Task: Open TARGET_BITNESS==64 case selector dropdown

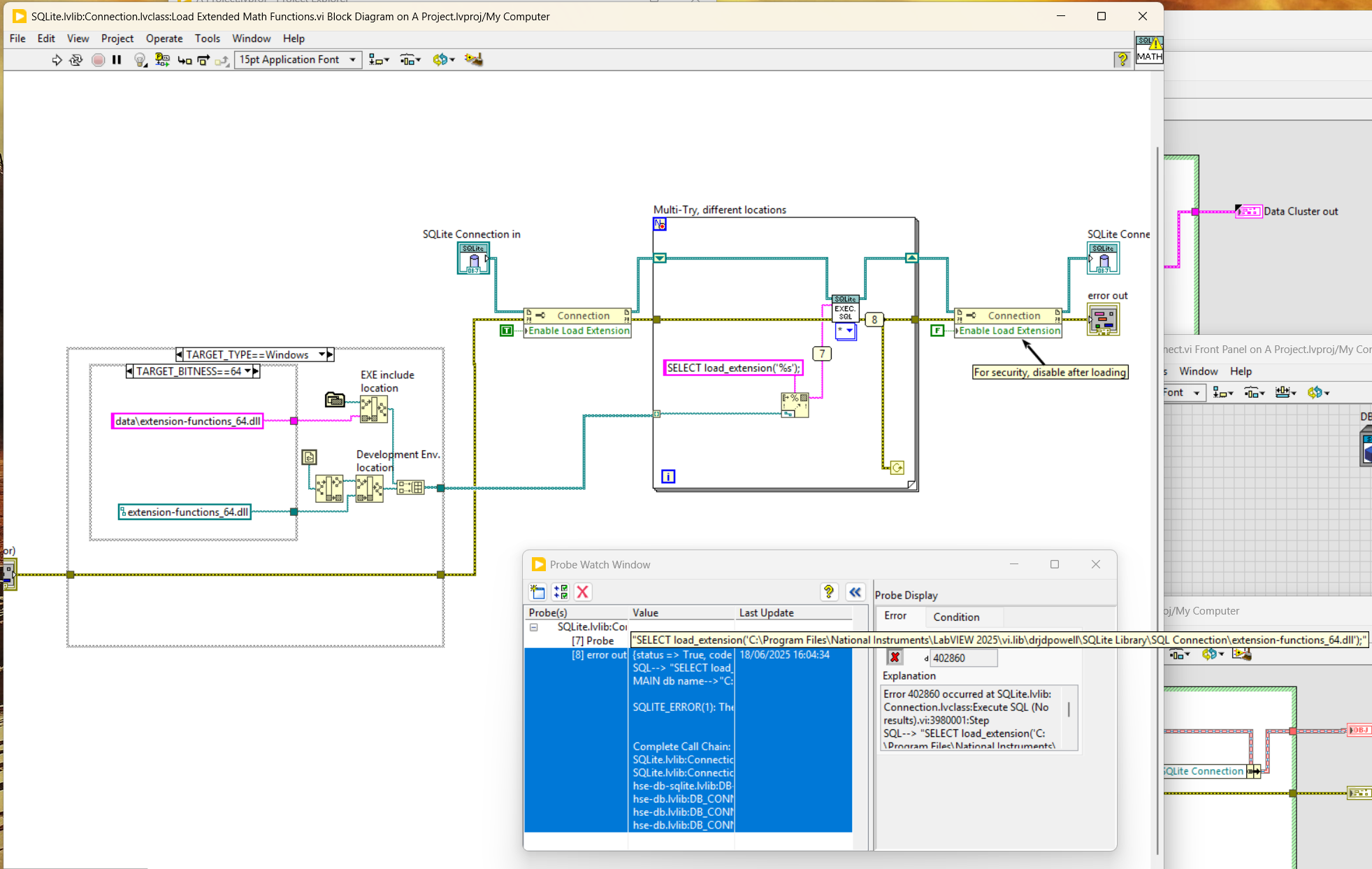Action: (247, 371)
